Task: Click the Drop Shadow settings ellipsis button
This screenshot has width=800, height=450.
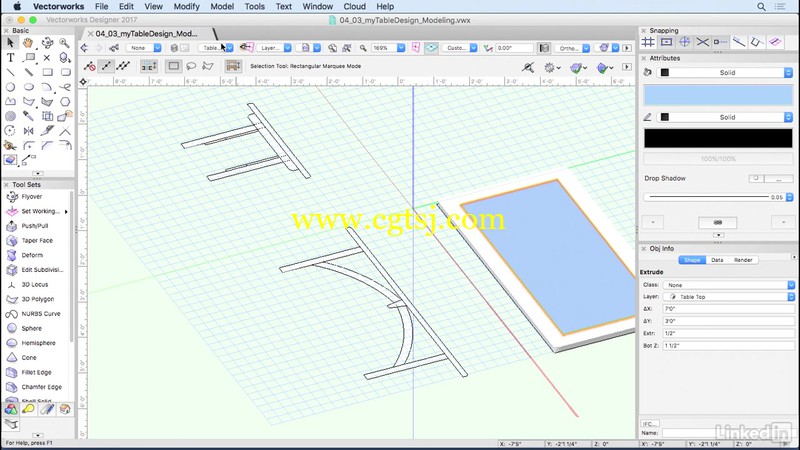Action: pos(779,179)
